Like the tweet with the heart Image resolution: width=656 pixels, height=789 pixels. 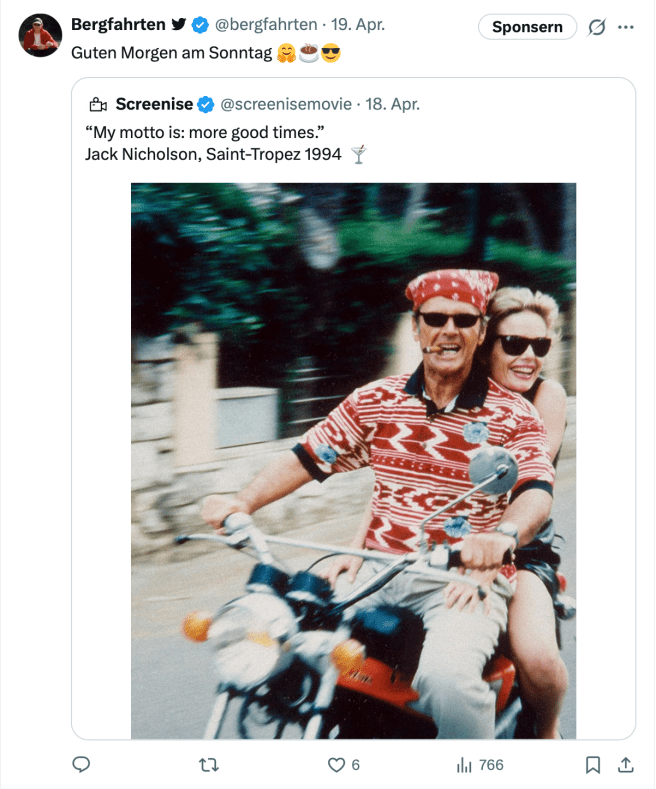[x=337, y=765]
